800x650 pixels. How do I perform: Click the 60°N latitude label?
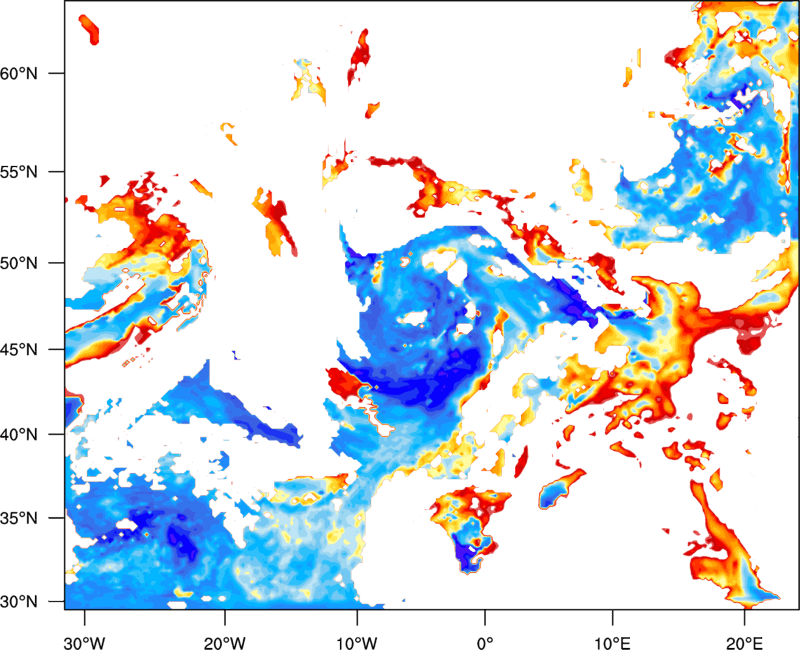[x=19, y=73]
